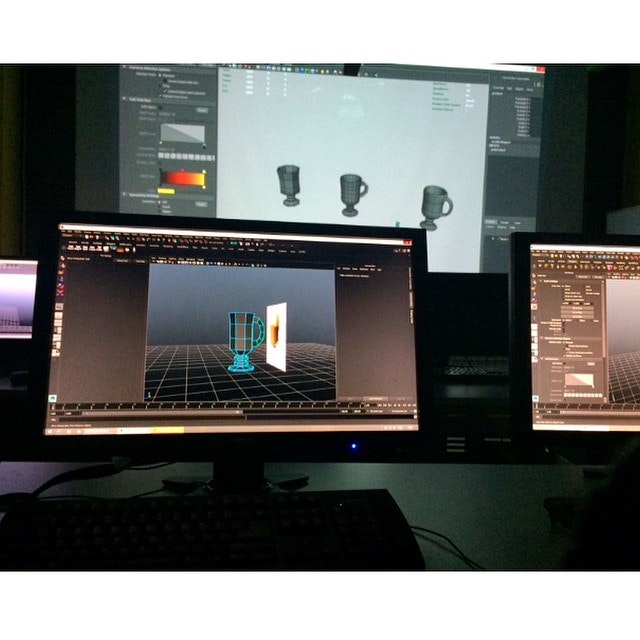Enable the Symmetry Off radio button on projected screen
The image size is (640, 640).
pyautogui.click(x=159, y=203)
